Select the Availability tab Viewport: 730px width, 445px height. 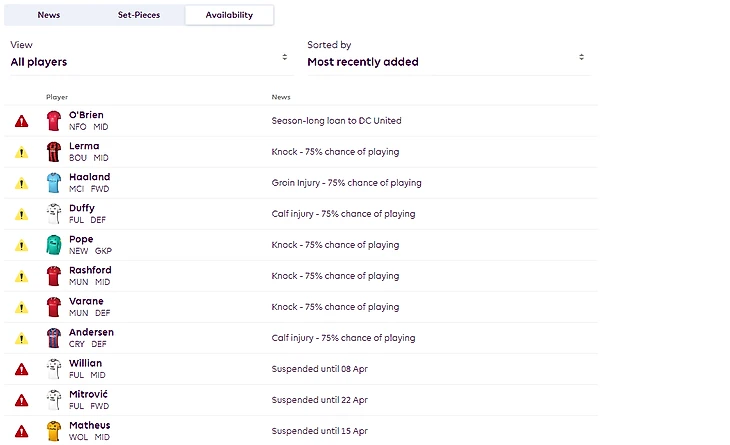(229, 15)
